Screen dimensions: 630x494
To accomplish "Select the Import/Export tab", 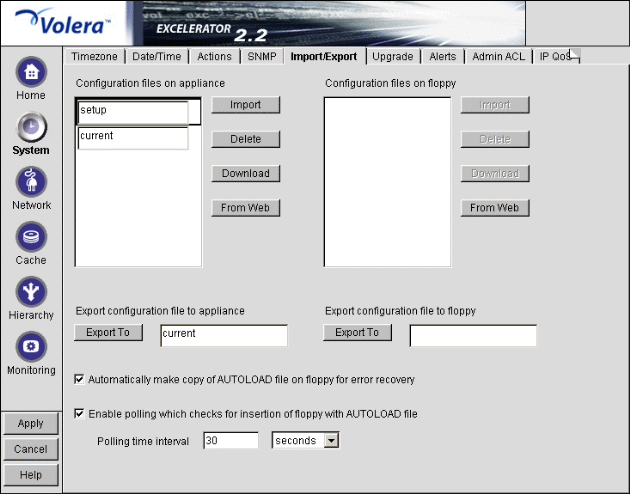I will pyautogui.click(x=324, y=56).
